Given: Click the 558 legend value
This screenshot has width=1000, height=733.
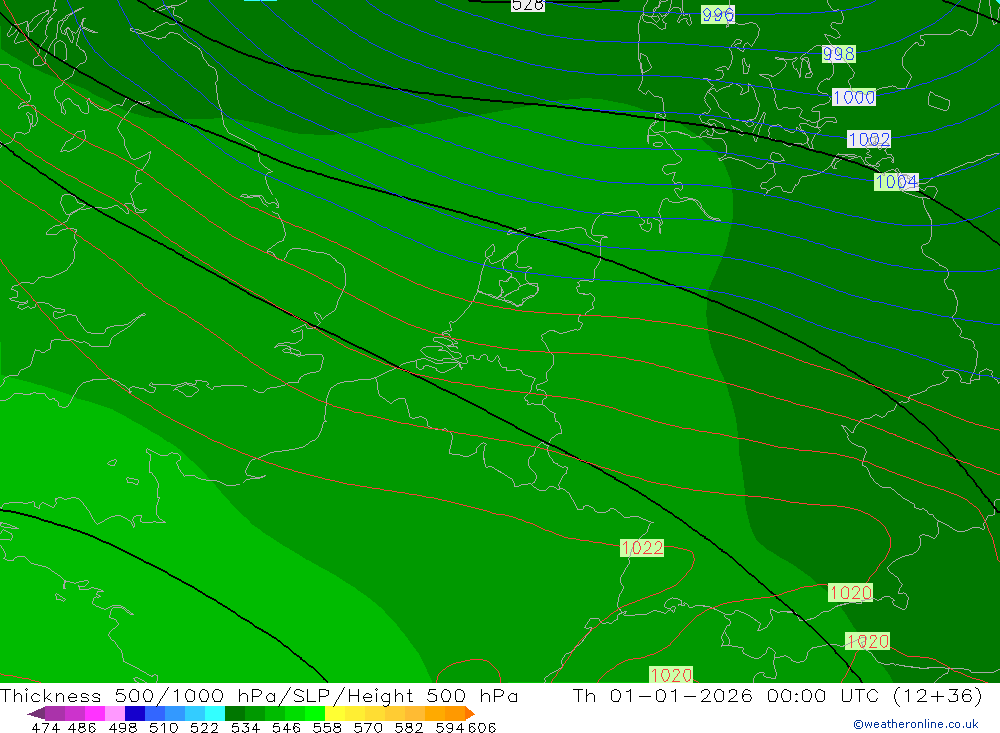Looking at the screenshot, I should 327,728.
